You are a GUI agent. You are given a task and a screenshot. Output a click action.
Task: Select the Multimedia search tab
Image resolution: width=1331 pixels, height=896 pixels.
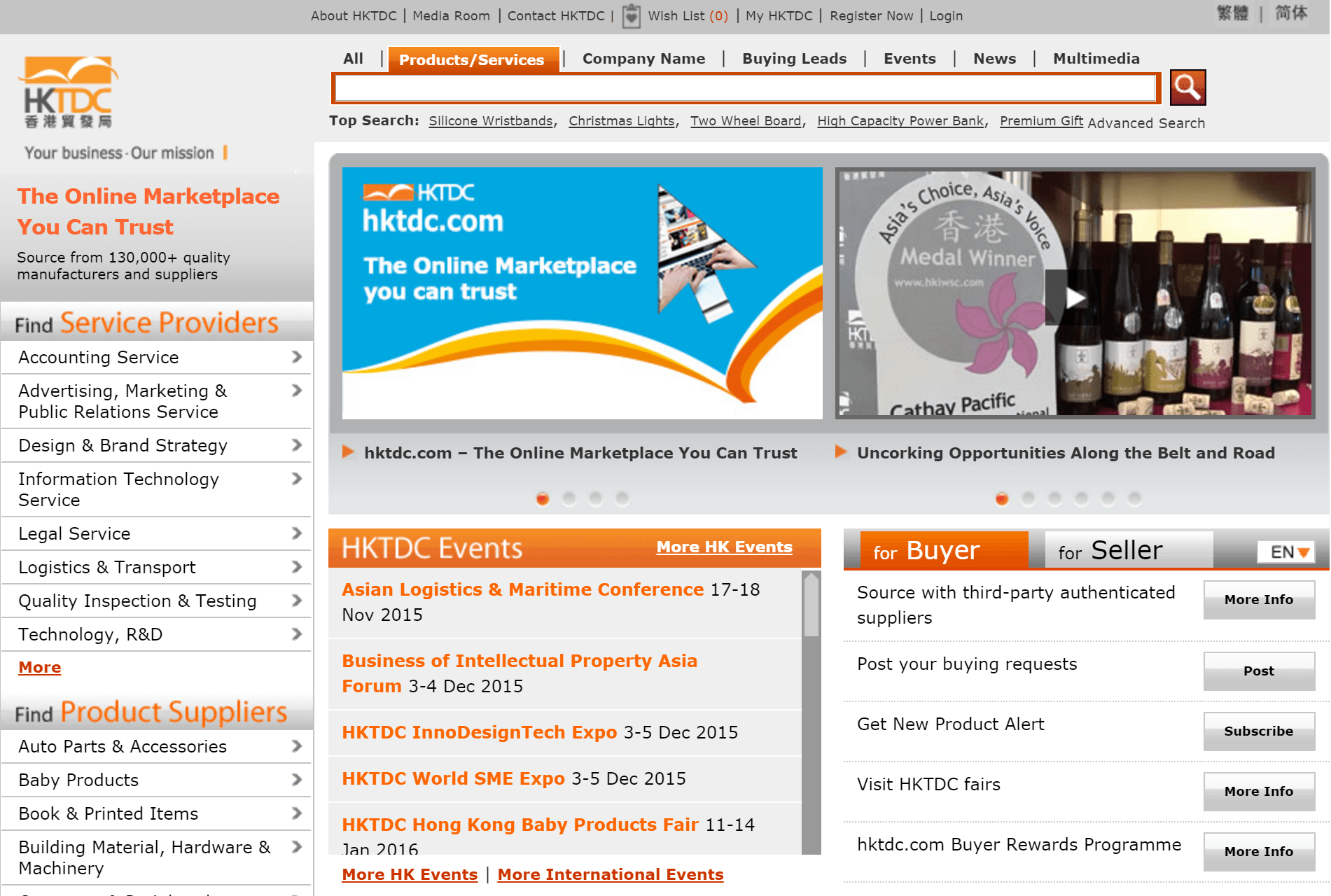click(x=1096, y=59)
